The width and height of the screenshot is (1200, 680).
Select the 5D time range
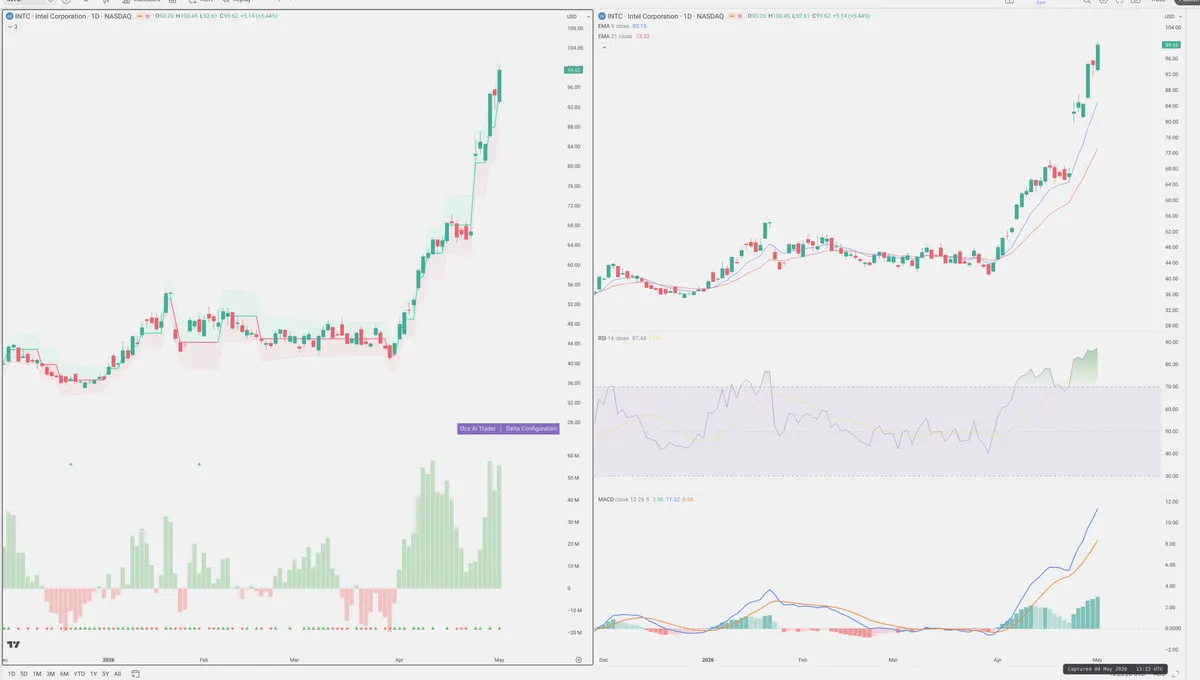click(24, 674)
